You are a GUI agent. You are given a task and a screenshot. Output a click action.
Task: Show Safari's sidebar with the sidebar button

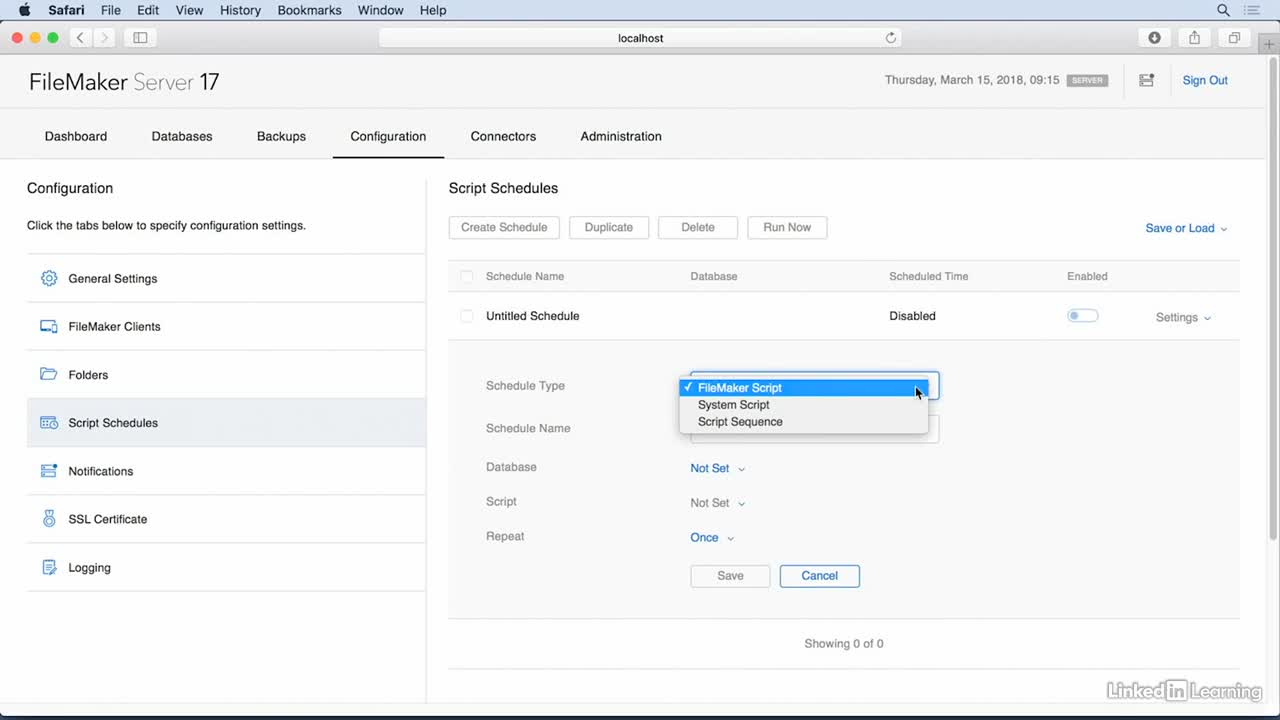140,38
